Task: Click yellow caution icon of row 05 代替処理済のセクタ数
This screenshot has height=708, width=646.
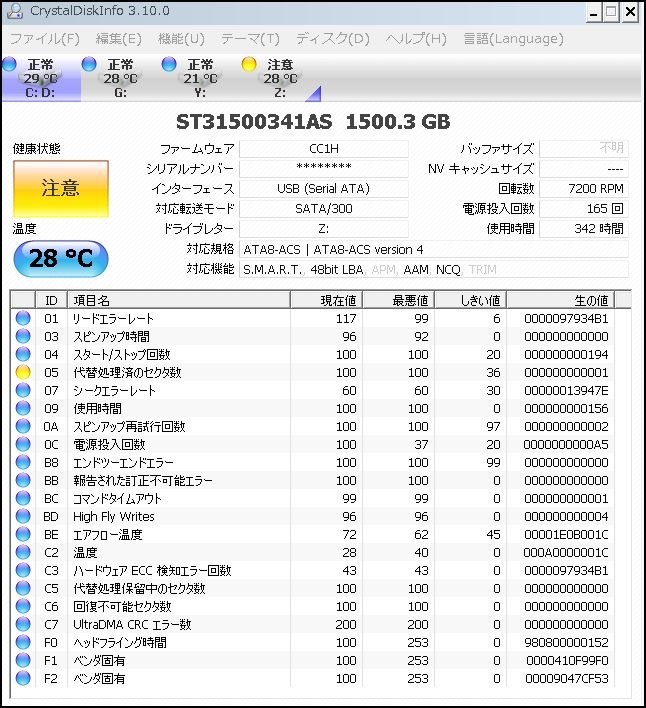Action: pos(23,372)
